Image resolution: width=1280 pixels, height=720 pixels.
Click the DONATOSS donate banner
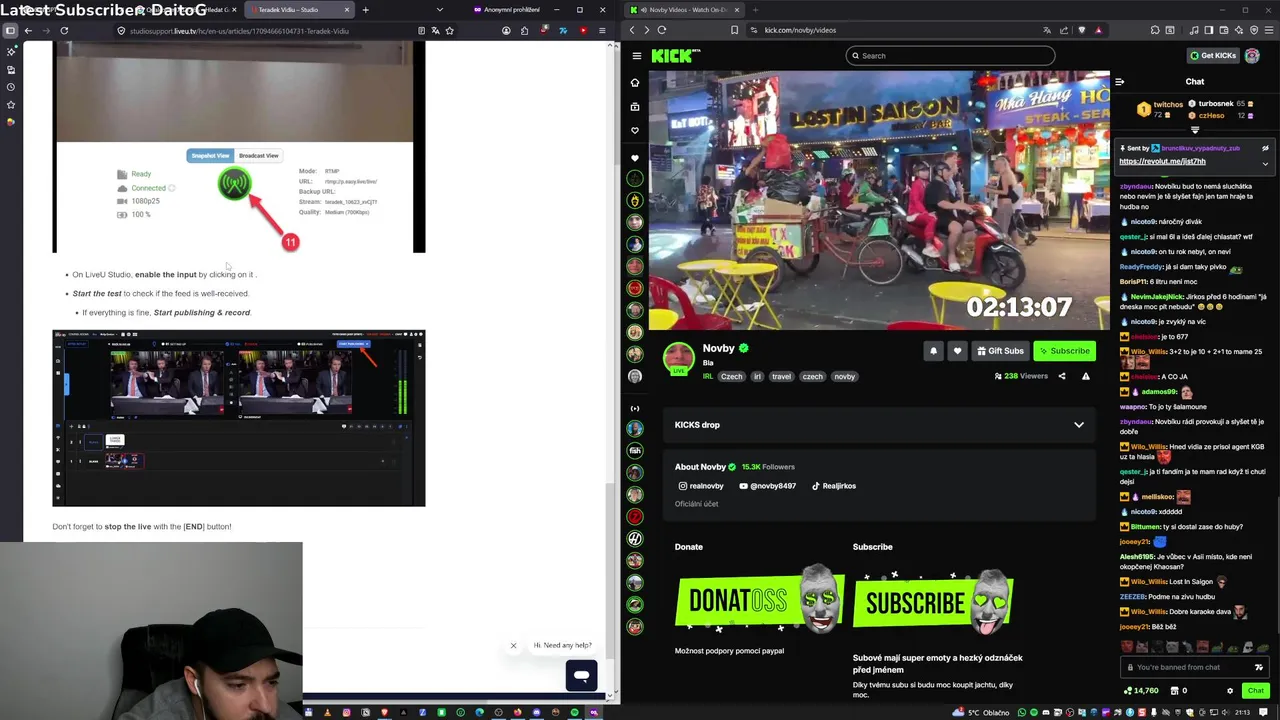[x=758, y=599]
